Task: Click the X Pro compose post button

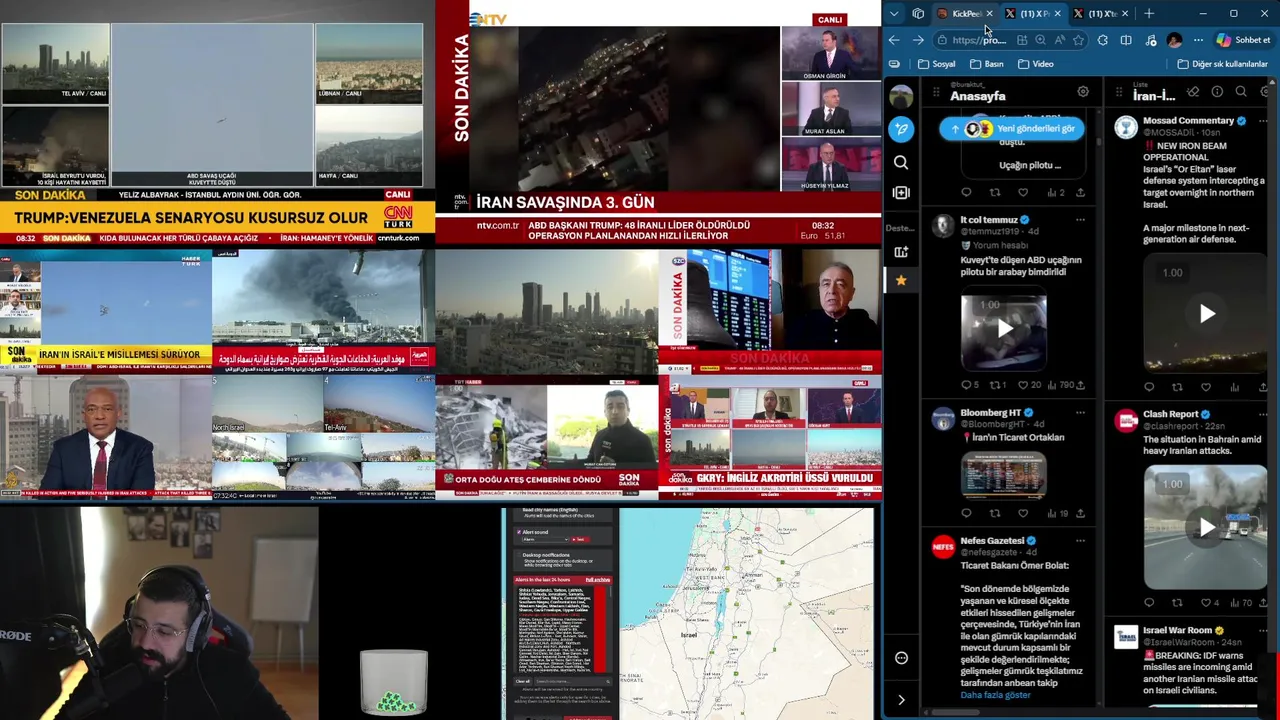Action: [x=901, y=129]
